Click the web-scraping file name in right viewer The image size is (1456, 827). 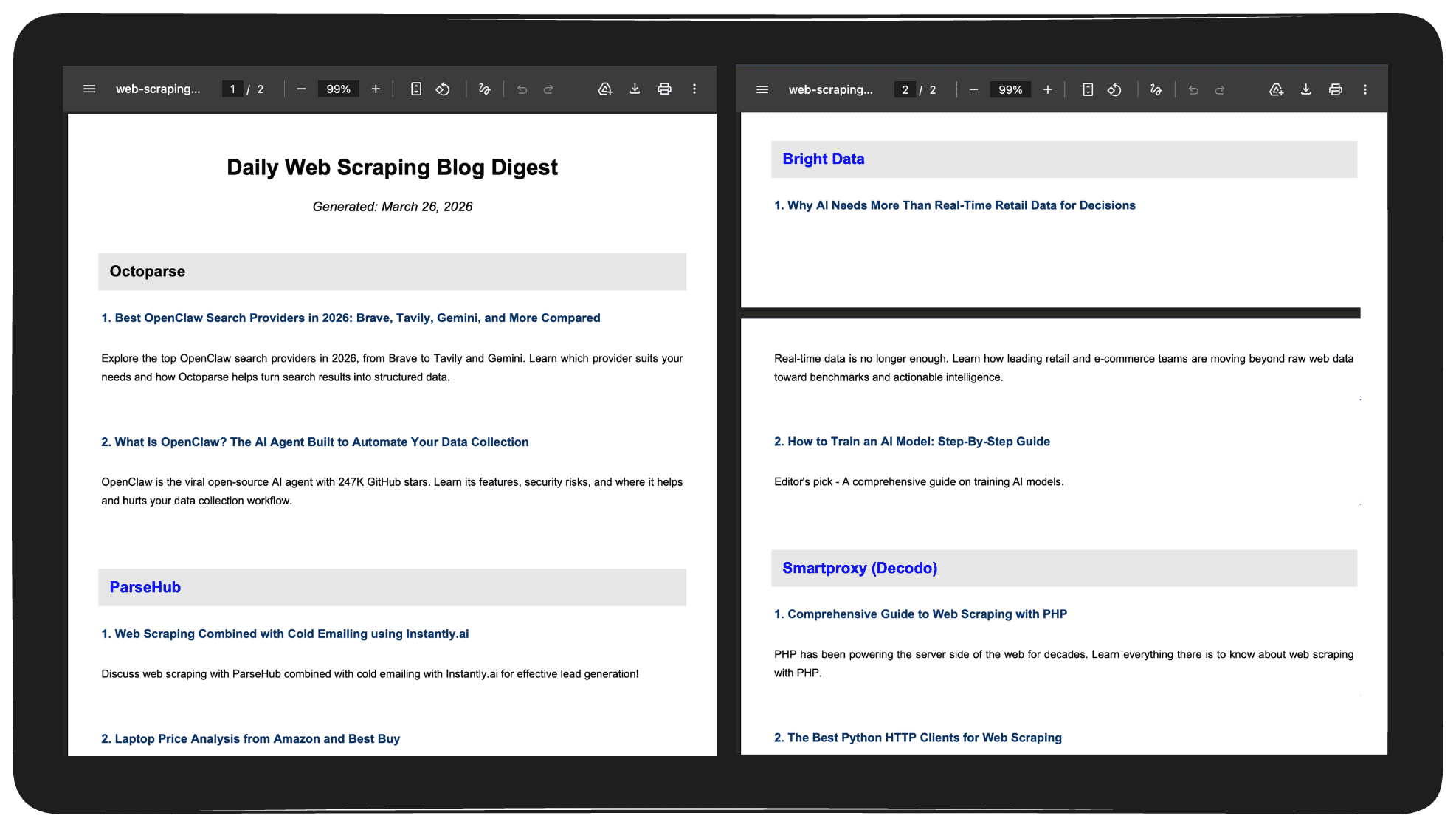click(x=831, y=89)
